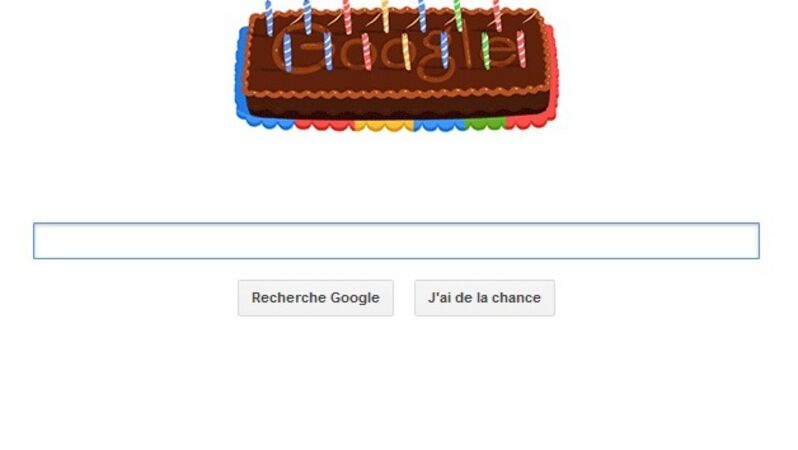
Task: Click the second o in icing Google lettering
Action: (397, 51)
